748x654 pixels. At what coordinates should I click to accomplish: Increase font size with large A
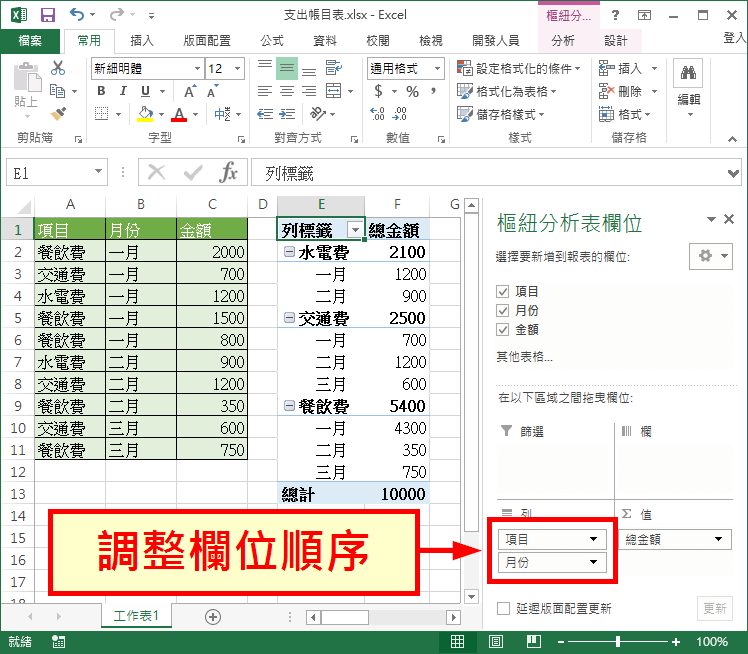(x=190, y=91)
